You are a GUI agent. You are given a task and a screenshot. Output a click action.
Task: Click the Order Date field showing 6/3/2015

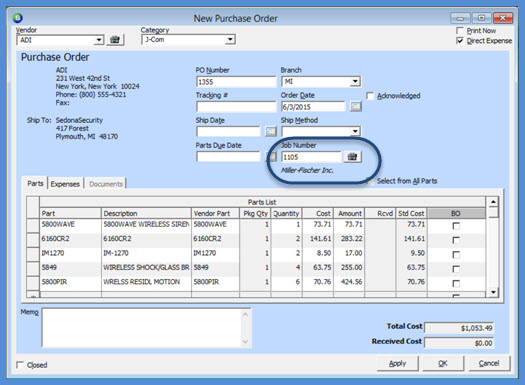click(x=313, y=107)
